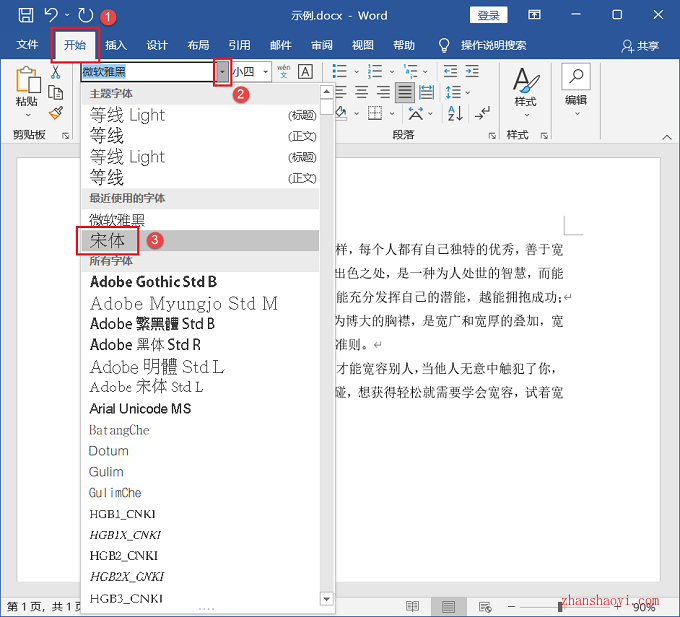Click the zoom slider handle
This screenshot has width=680, height=617.
coord(560,606)
